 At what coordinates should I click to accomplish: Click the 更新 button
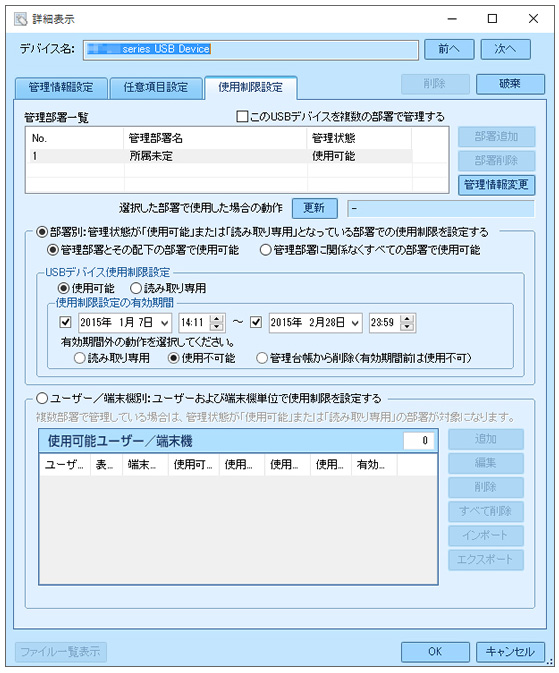click(314, 208)
